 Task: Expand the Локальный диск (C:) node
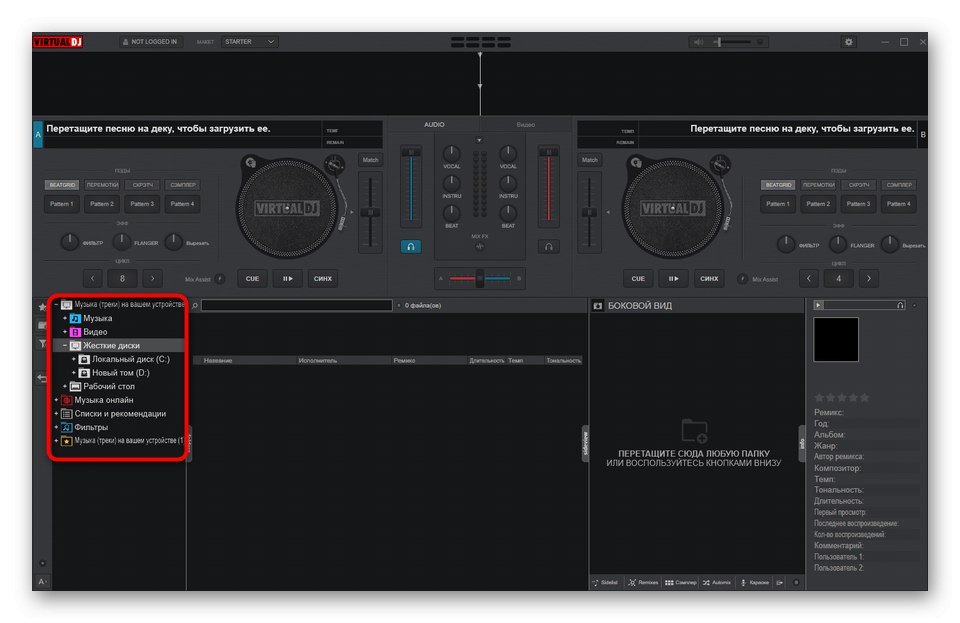pos(74,359)
